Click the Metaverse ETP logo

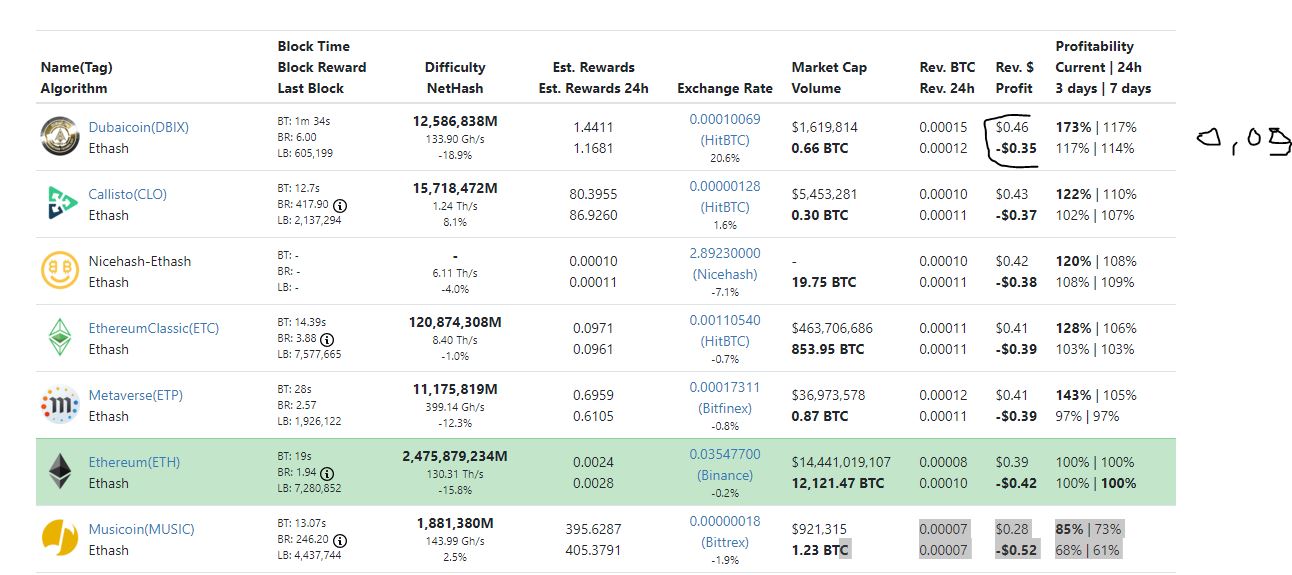pos(60,404)
